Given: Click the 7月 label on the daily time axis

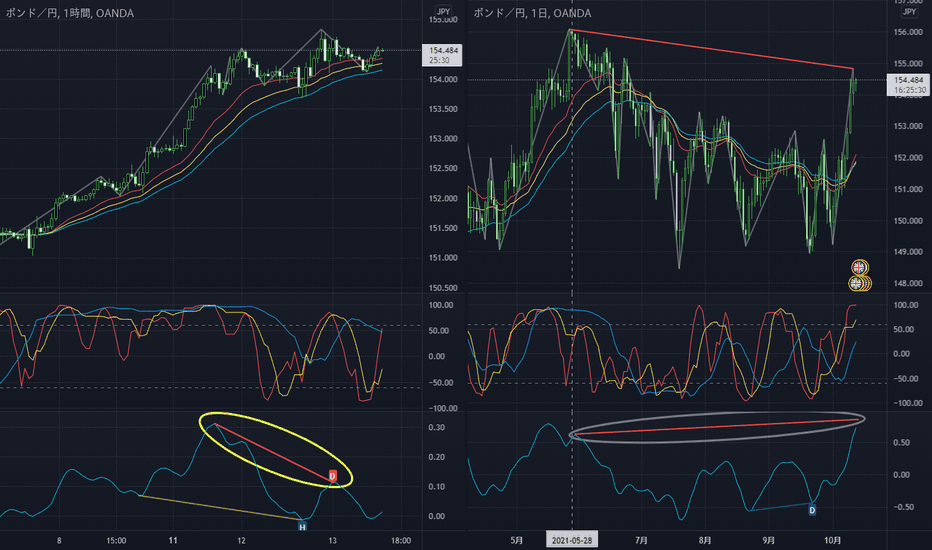Looking at the screenshot, I should pyautogui.click(x=641, y=540).
